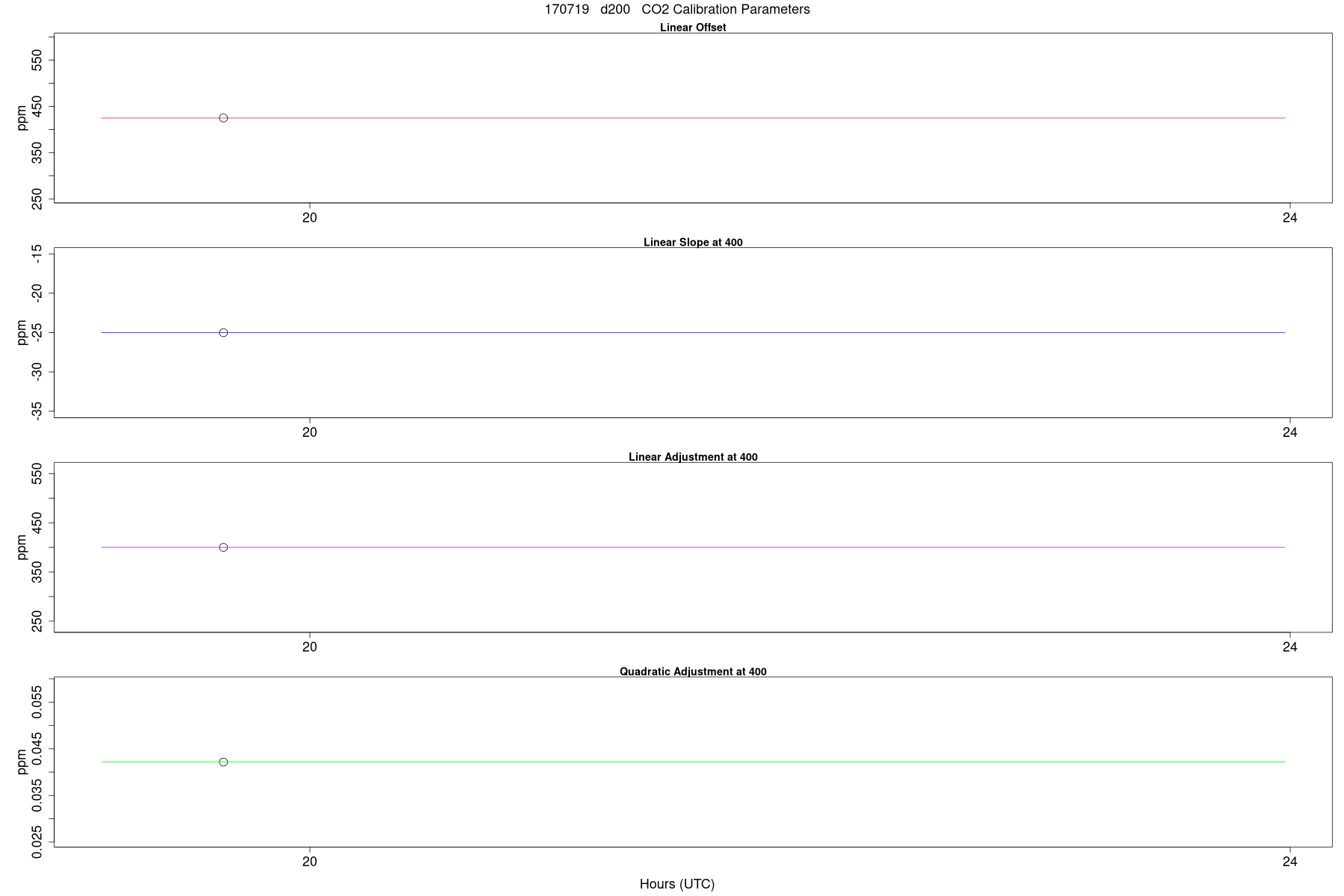This screenshot has height=896, width=1344.
Task: Click the '250' y-axis label in the Linear Offset plot
Action: 37,199
